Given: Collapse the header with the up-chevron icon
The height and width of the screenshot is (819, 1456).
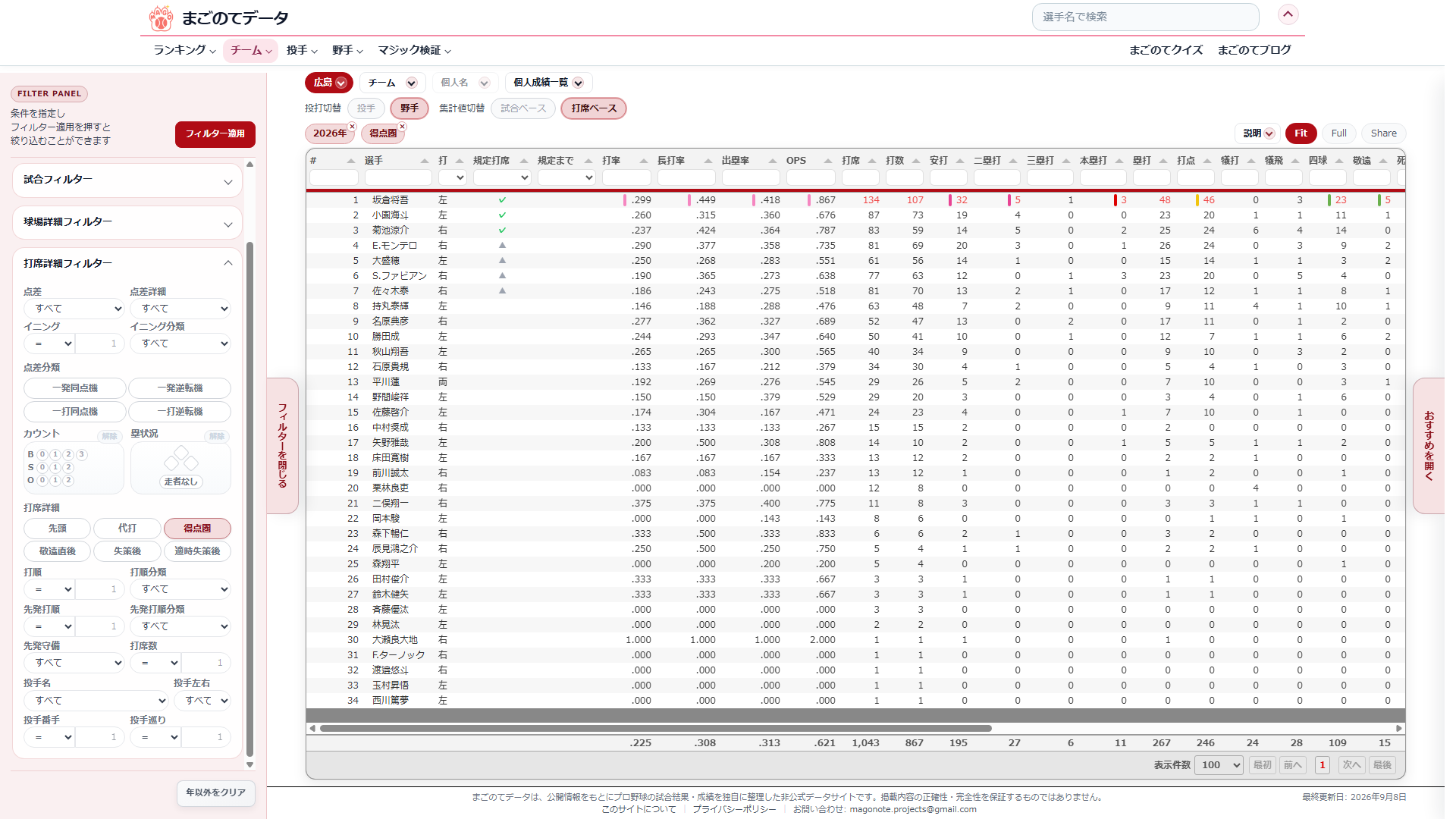Looking at the screenshot, I should (x=1288, y=14).
